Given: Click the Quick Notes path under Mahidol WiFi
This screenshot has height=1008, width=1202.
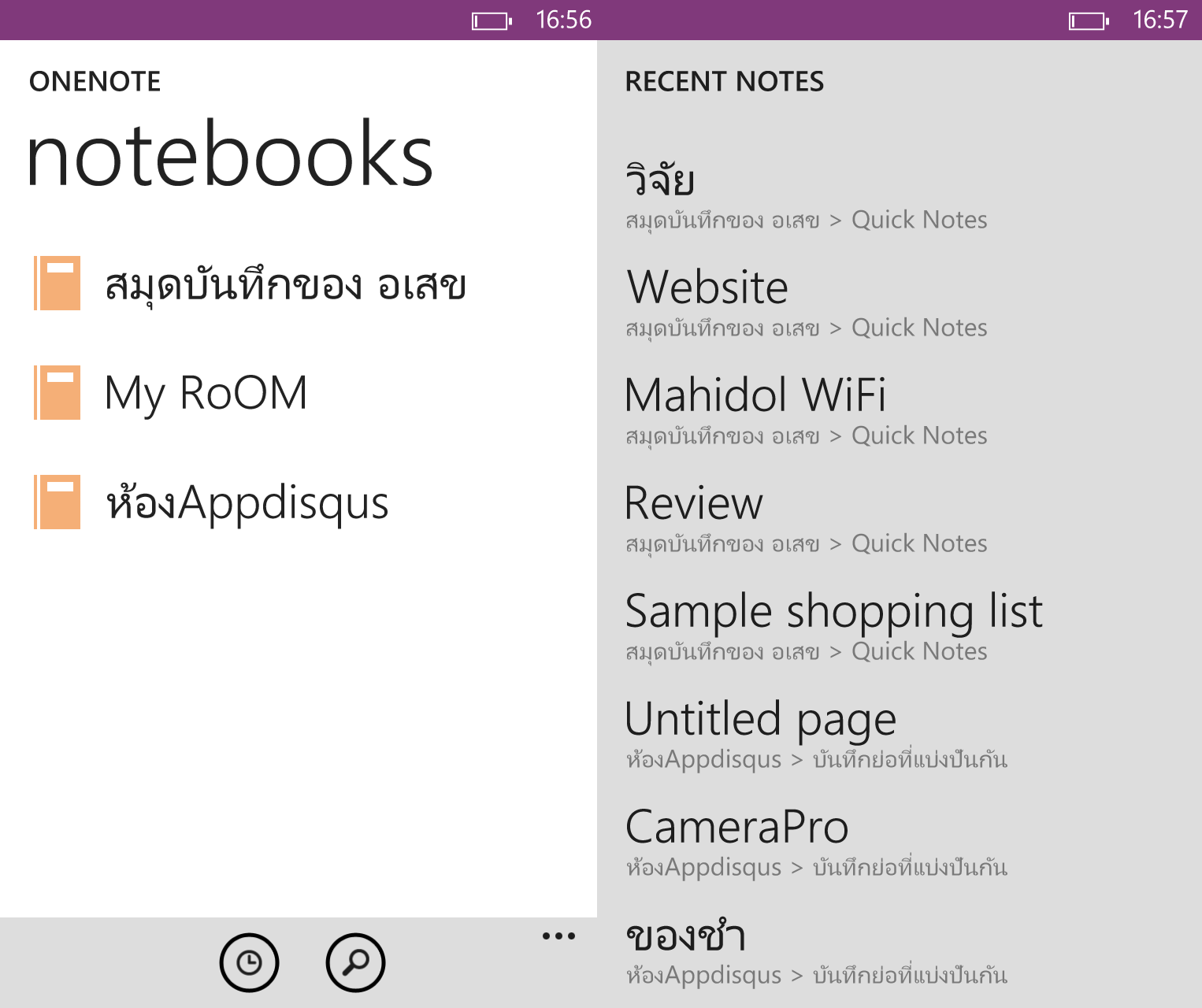Looking at the screenshot, I should click(x=806, y=436).
